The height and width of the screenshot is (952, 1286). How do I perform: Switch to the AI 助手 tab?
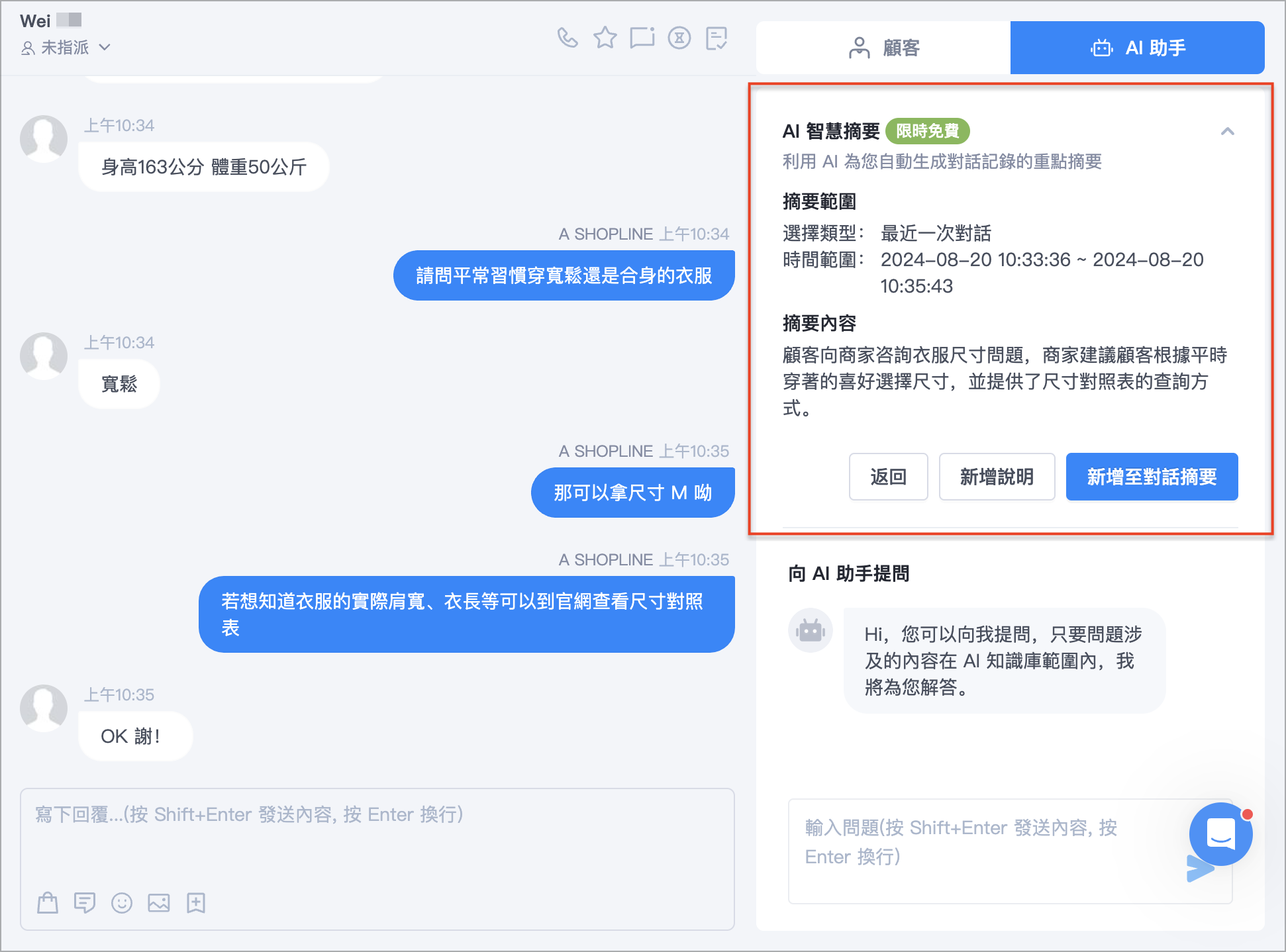[x=1138, y=48]
